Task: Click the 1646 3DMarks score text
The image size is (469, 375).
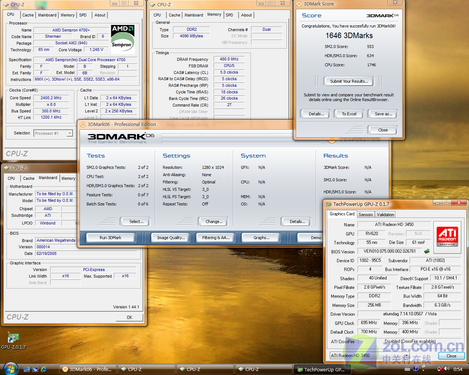Action: 349,36
